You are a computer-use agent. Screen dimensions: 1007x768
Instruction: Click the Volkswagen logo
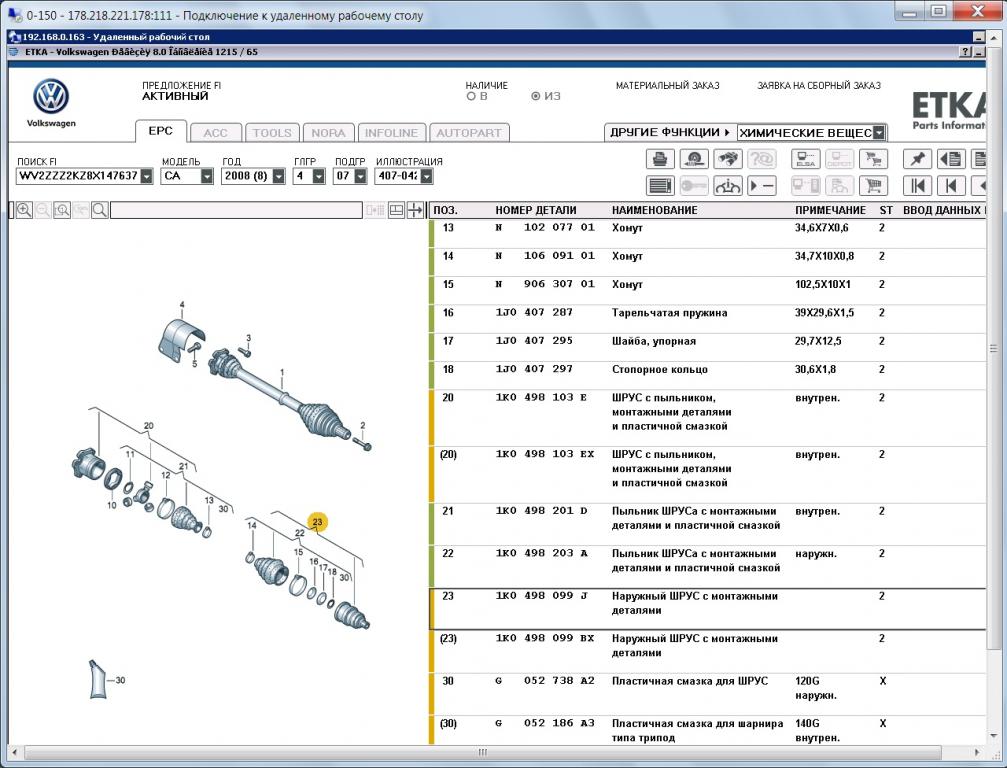(x=51, y=97)
